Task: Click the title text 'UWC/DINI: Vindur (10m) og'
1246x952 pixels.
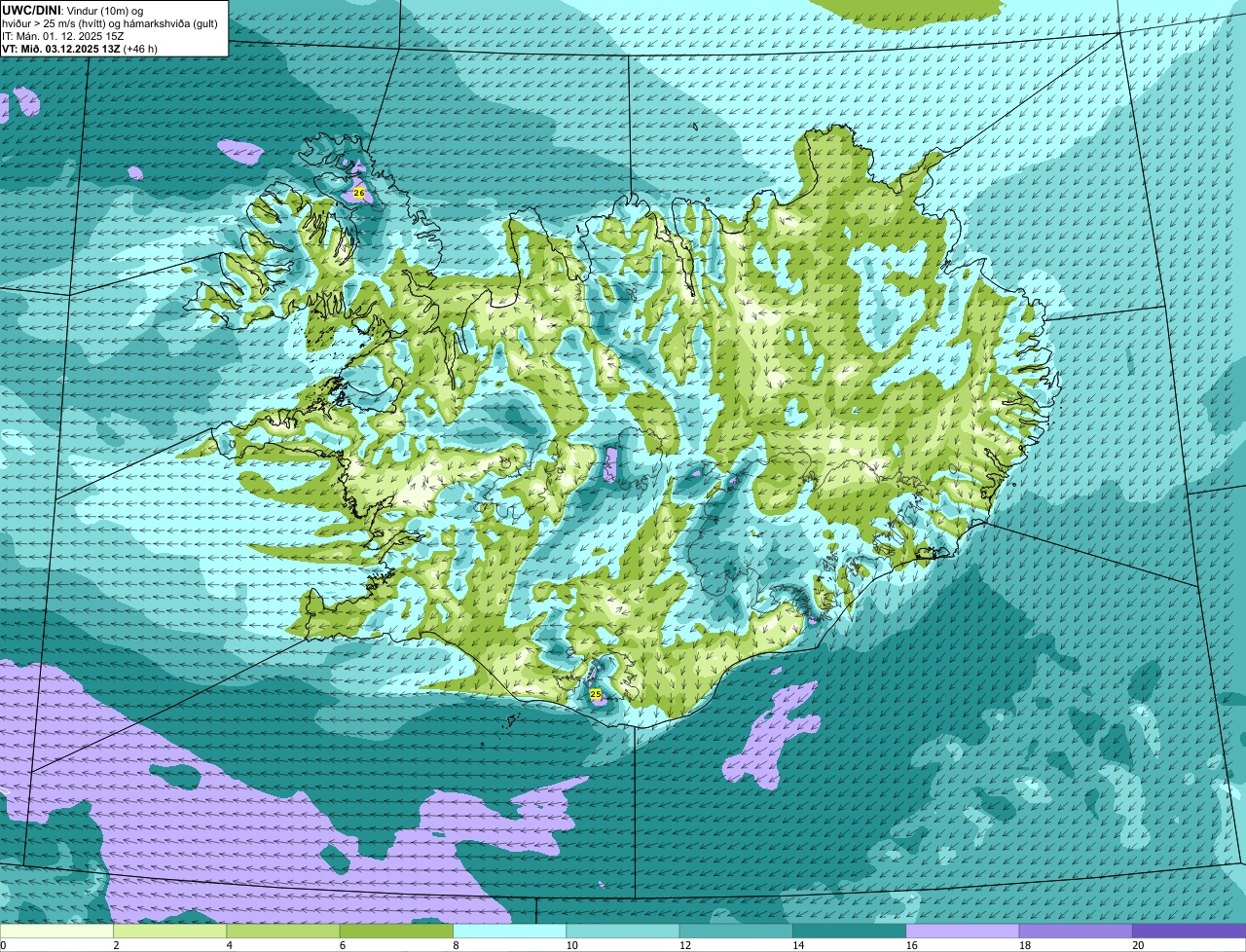Action: (73, 9)
